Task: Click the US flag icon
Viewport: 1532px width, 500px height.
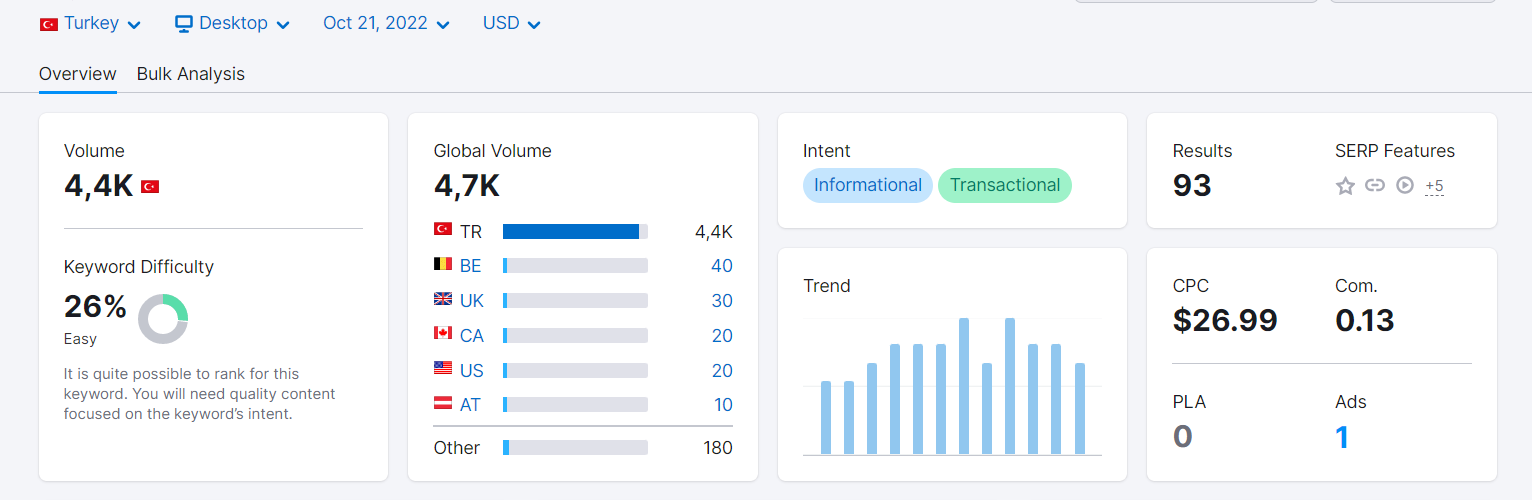Action: 443,368
